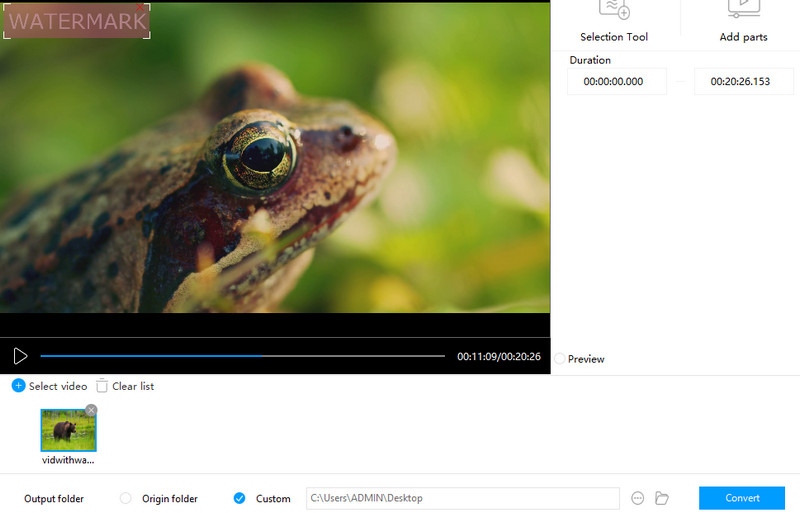Click the Selection Tool label

[614, 37]
